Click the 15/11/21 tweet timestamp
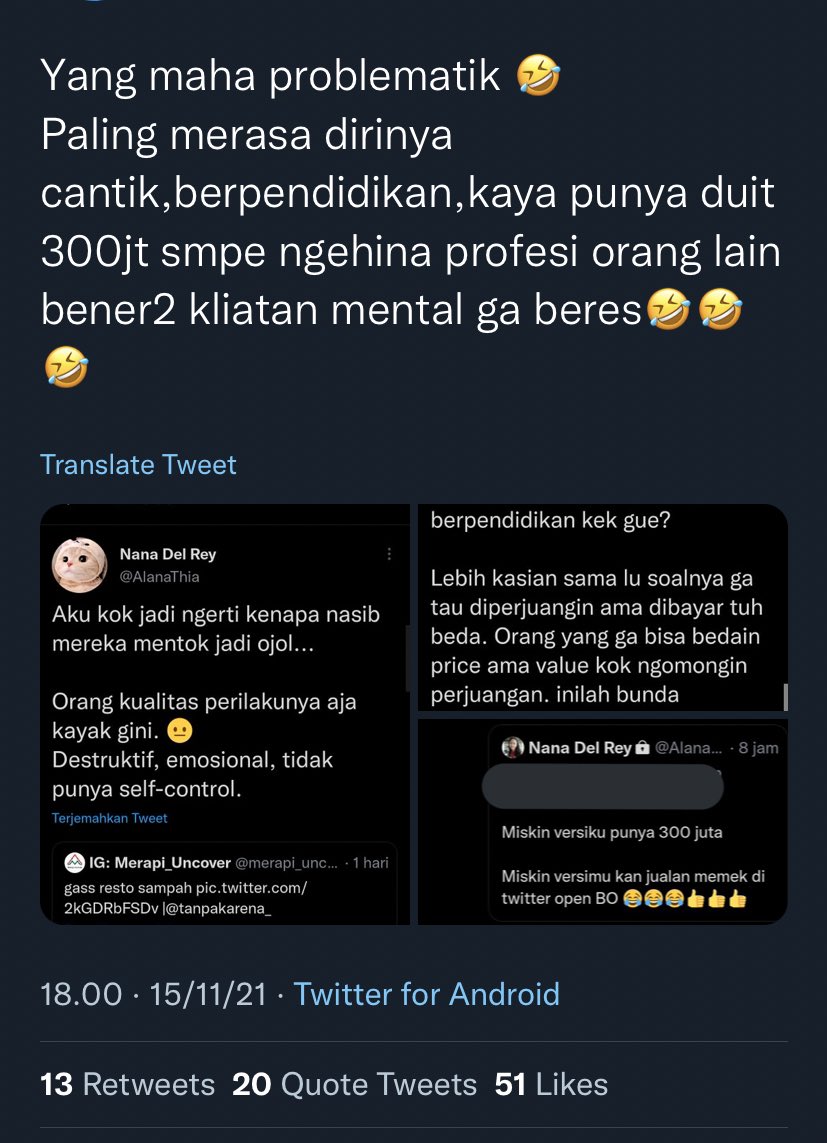This screenshot has width=827, height=1143. point(208,994)
